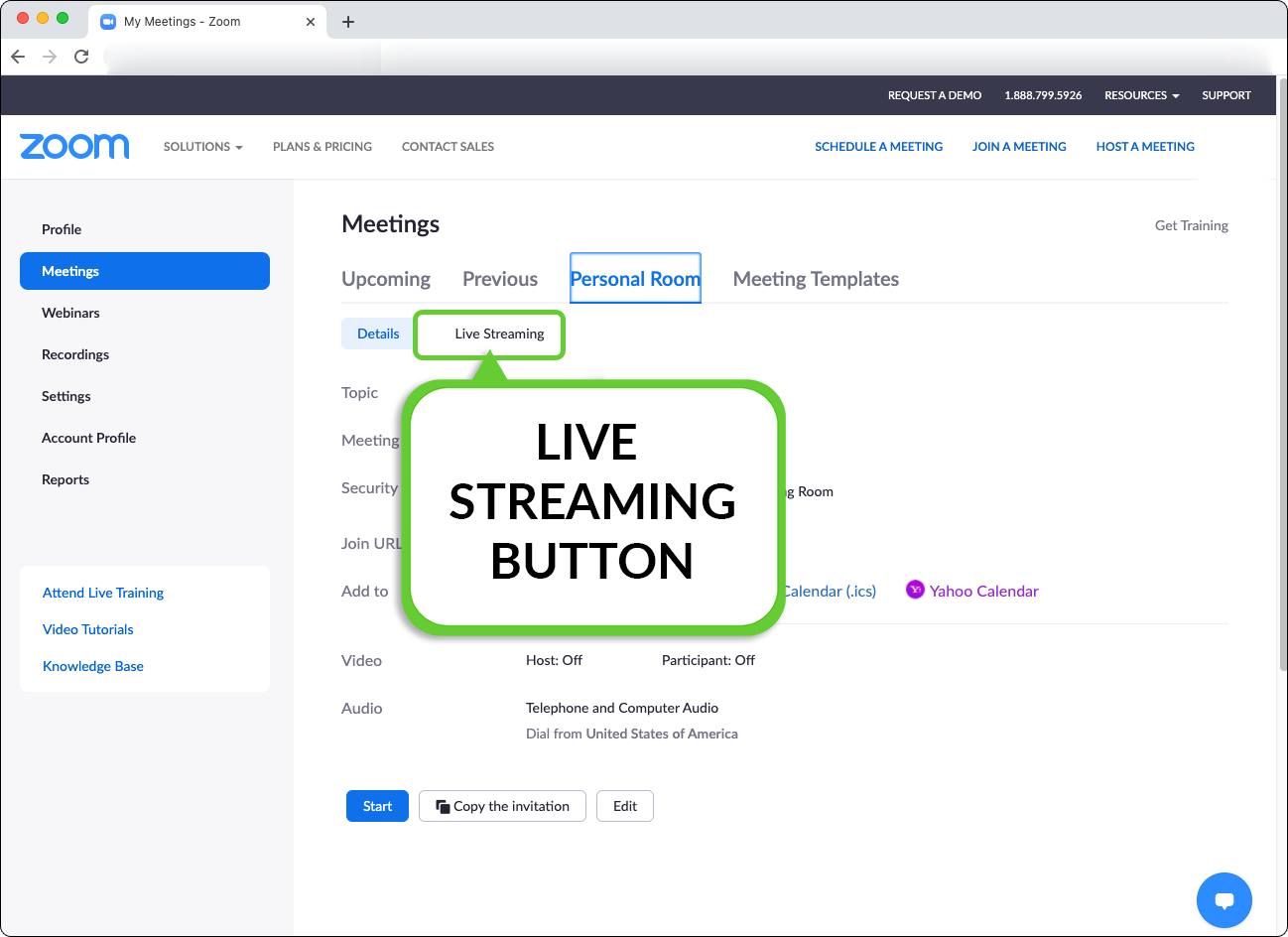Open a new browser tab
The width and height of the screenshot is (1288, 937).
(x=348, y=22)
